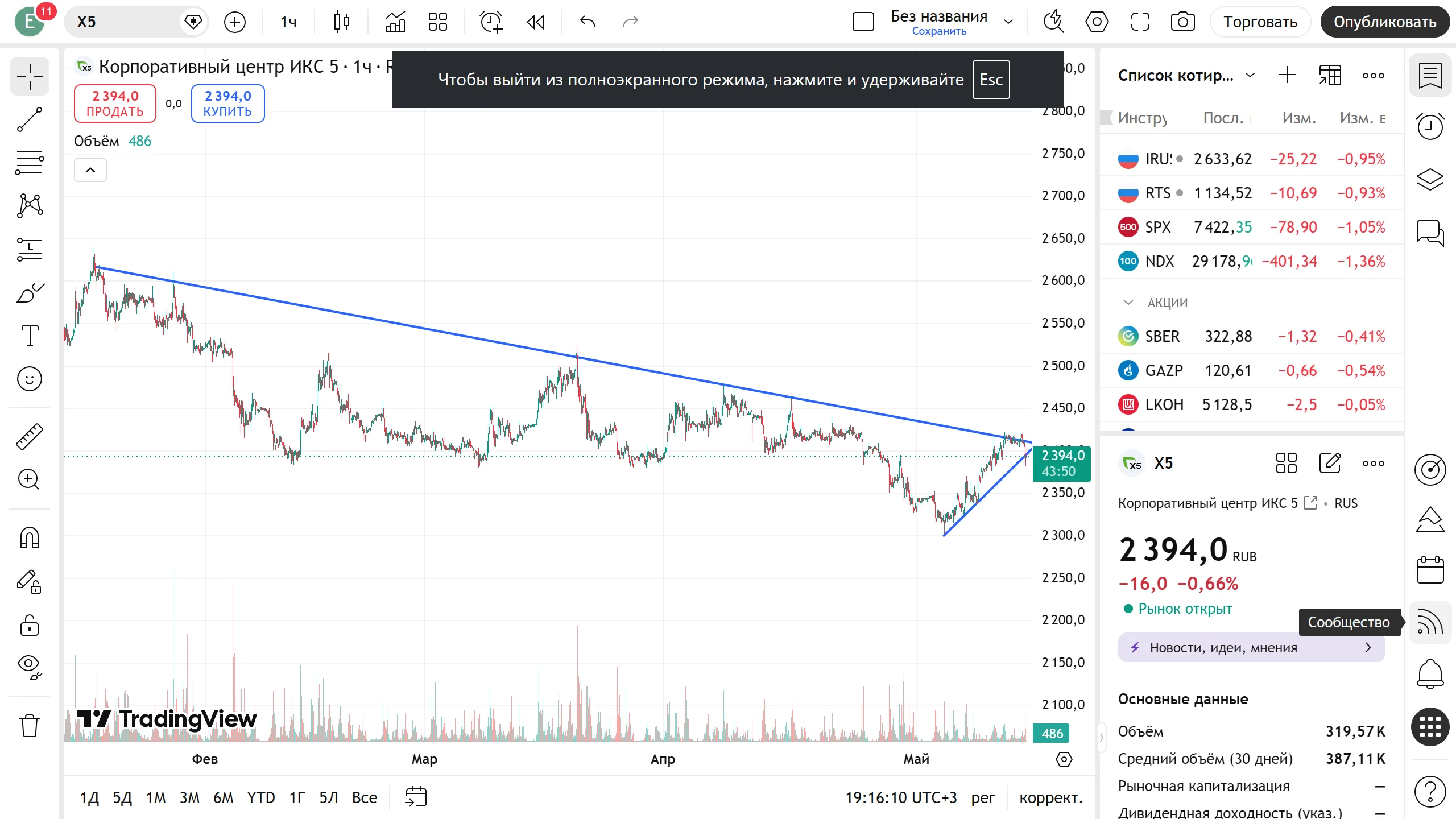Image resolution: width=1456 pixels, height=819 pixels.
Task: Select SBER in the watchlist
Action: [1251, 337]
